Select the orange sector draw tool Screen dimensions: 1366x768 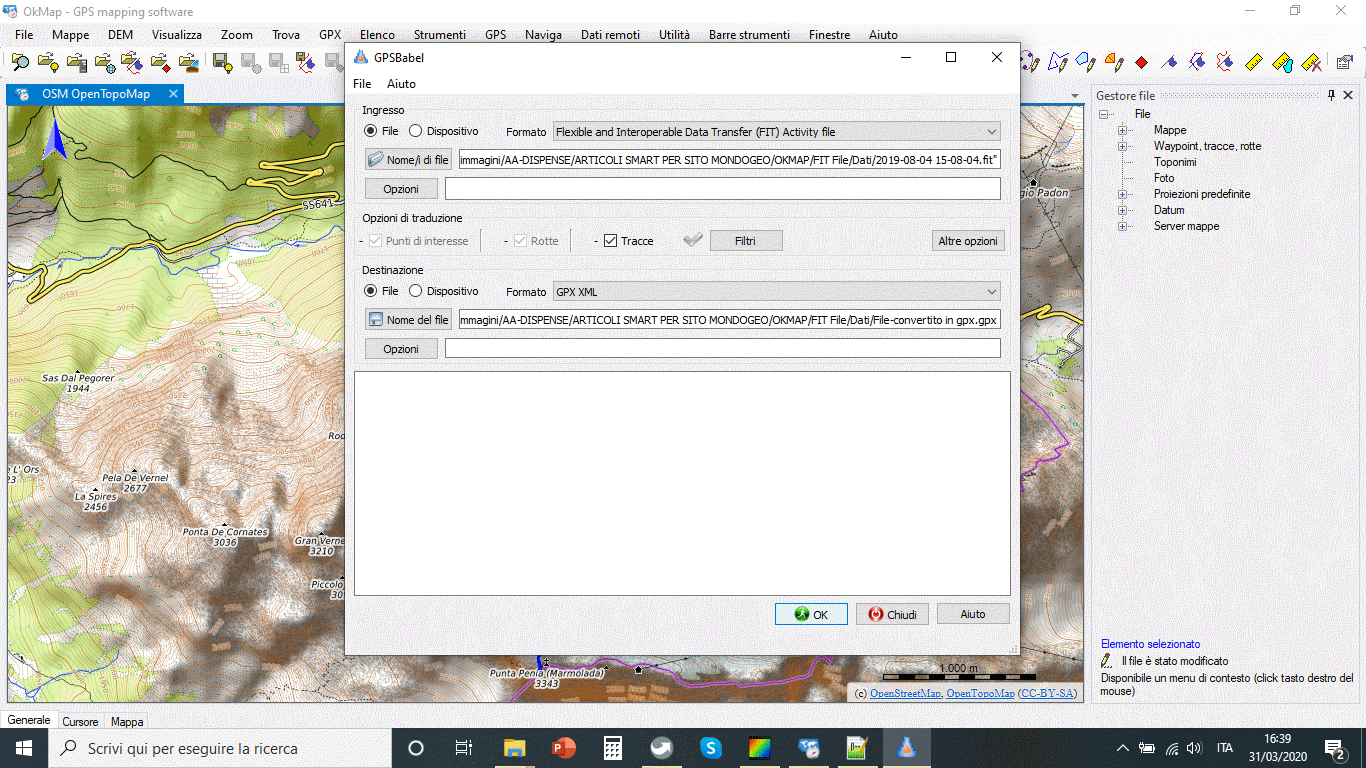[1114, 63]
